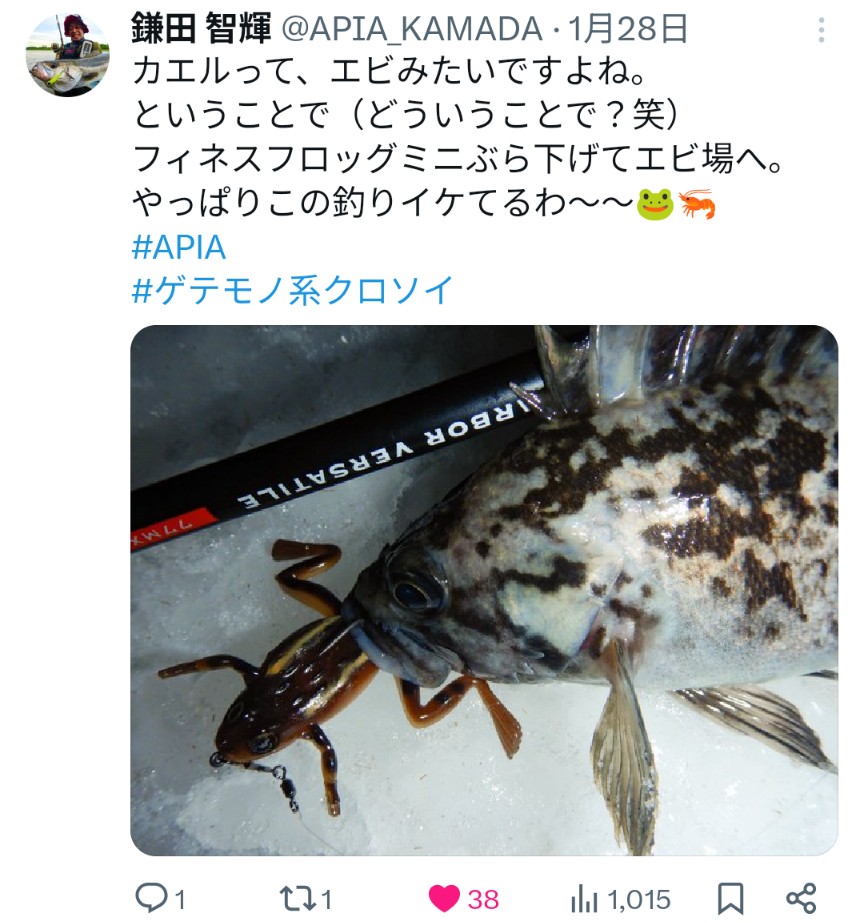Select the view count 1,015
The image size is (864, 923).
pos(639,899)
